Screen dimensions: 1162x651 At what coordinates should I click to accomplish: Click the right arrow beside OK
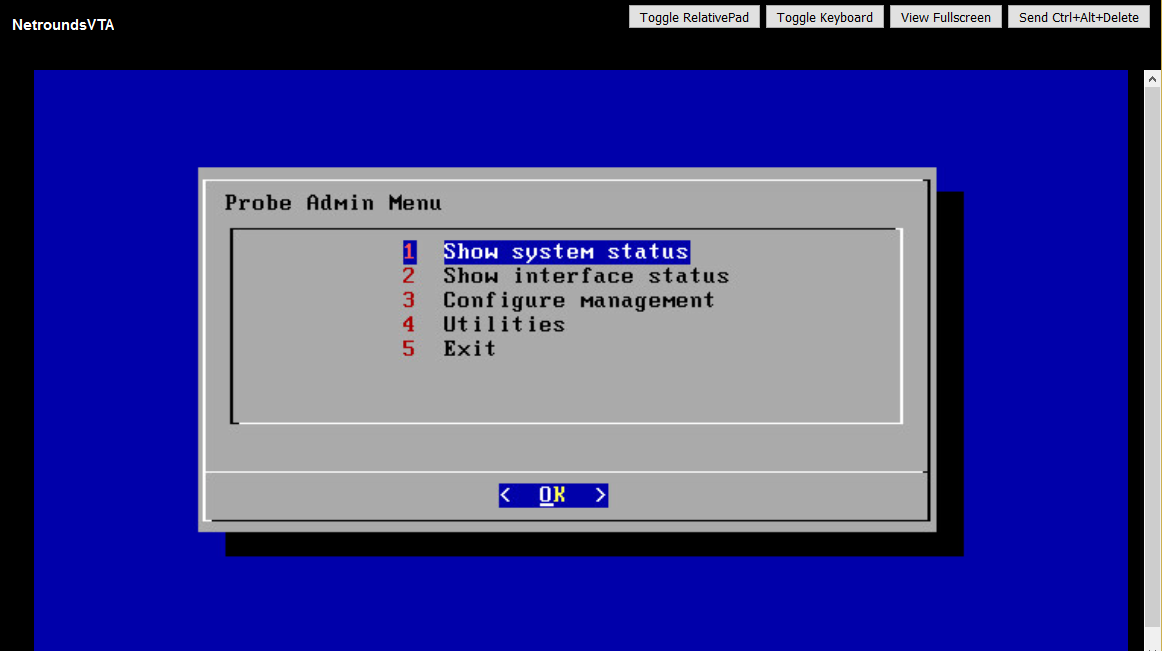coord(600,494)
